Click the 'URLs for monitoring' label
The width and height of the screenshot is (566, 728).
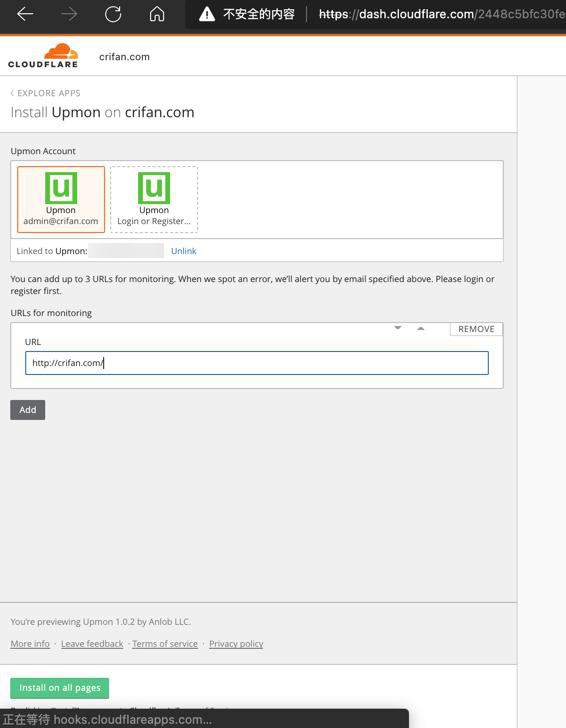coord(51,313)
